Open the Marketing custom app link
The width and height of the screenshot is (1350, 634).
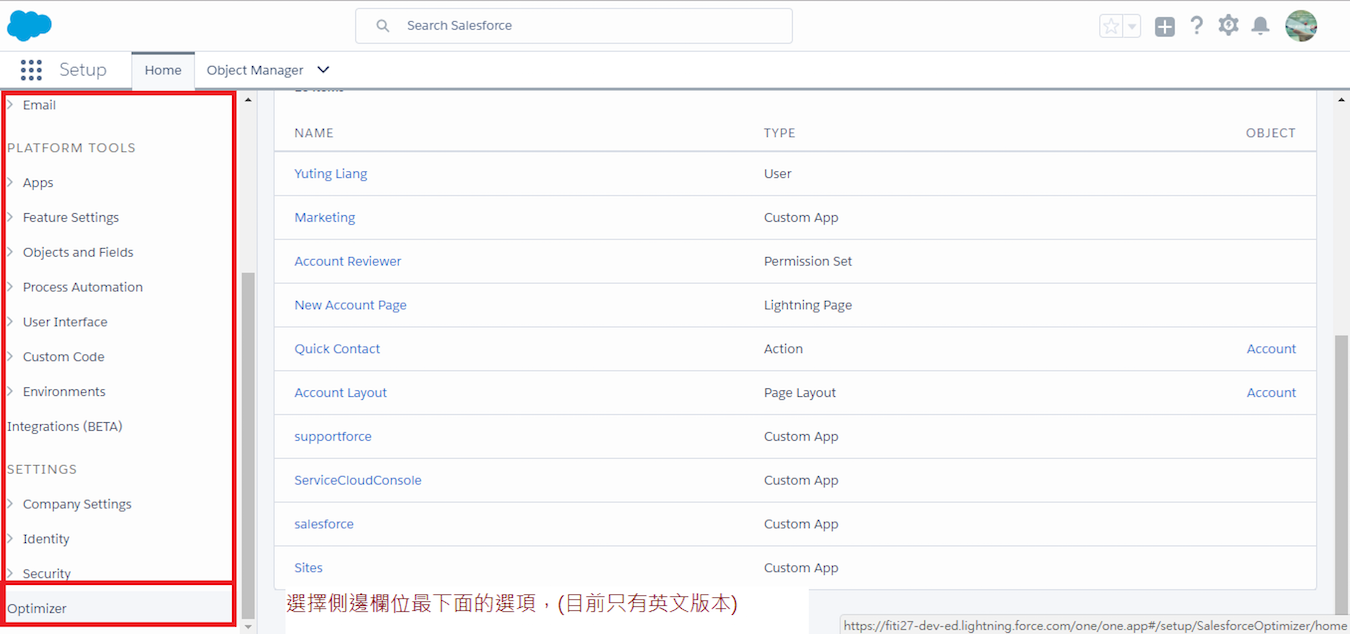coord(325,218)
